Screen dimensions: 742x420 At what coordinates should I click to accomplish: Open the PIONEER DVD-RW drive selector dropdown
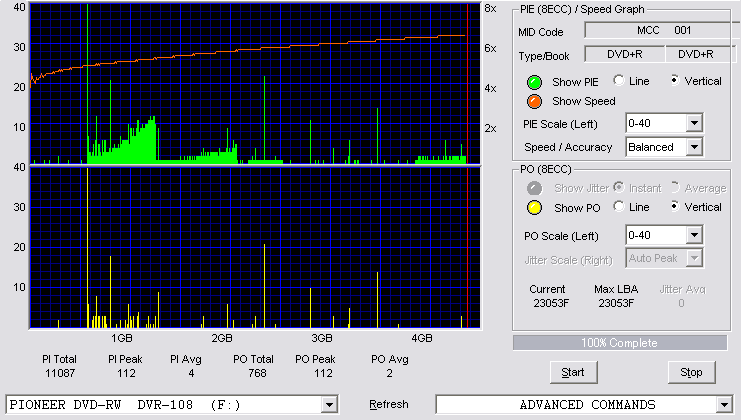[x=329, y=405]
